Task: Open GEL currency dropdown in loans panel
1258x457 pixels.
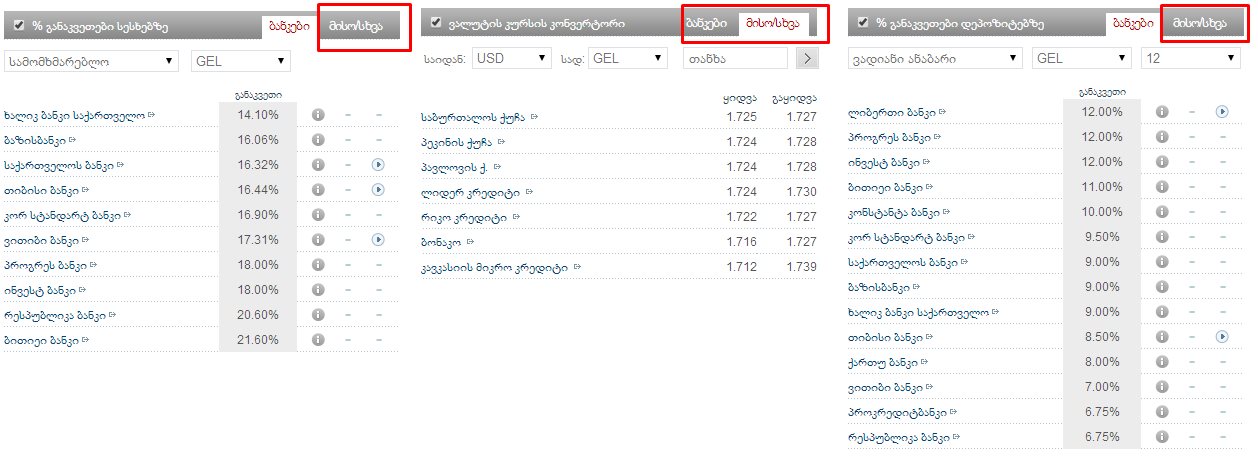Action: 240,61
